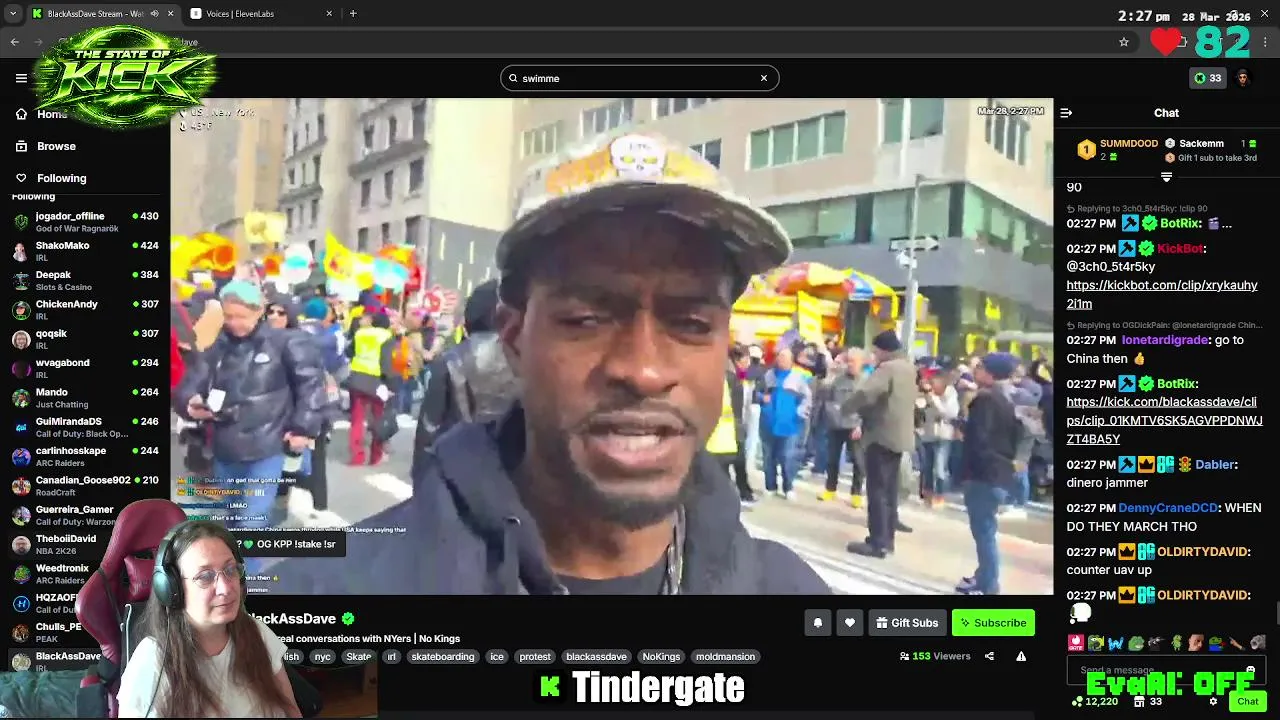This screenshot has height=720, width=1280.
Task: Open the tab search dropdown arrow
Action: (x=13, y=14)
